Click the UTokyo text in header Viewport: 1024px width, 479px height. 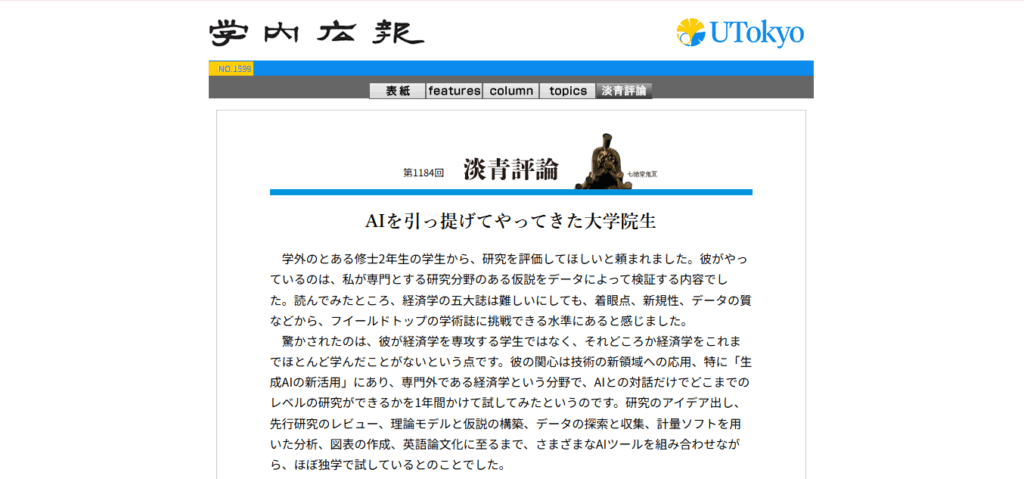(x=757, y=33)
